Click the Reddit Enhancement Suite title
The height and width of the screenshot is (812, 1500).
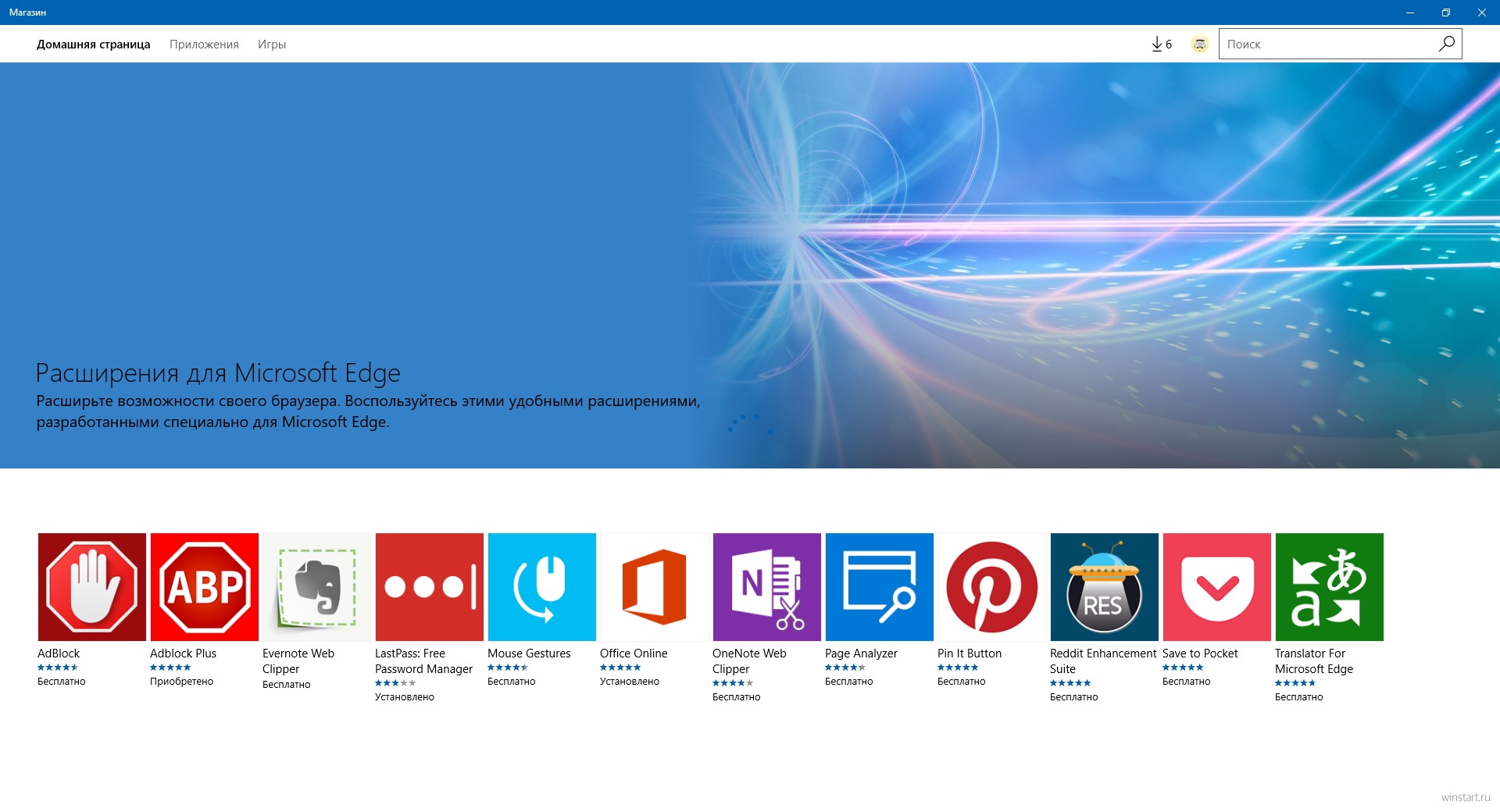(1103, 661)
